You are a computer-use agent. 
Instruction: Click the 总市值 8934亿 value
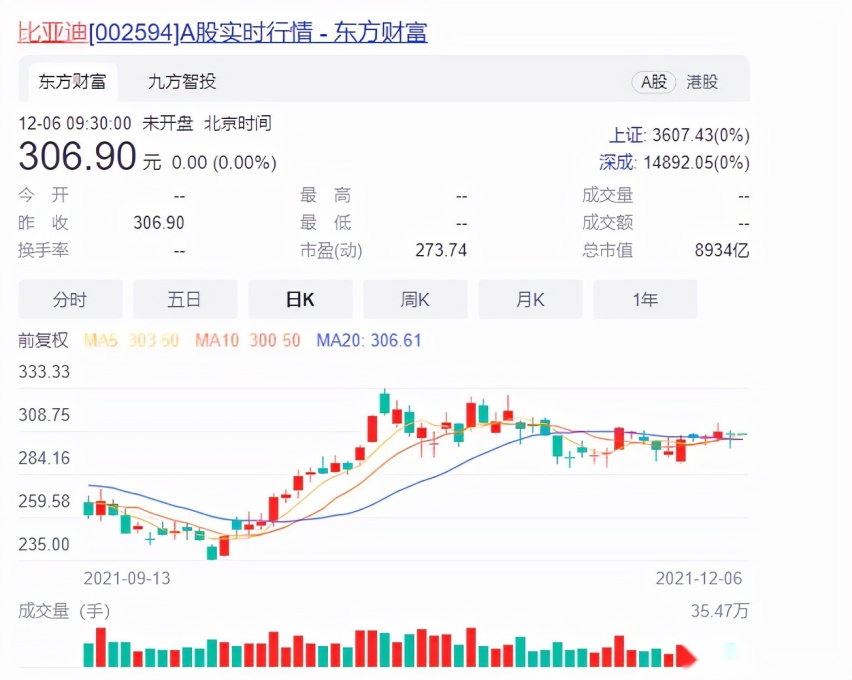[x=722, y=250]
